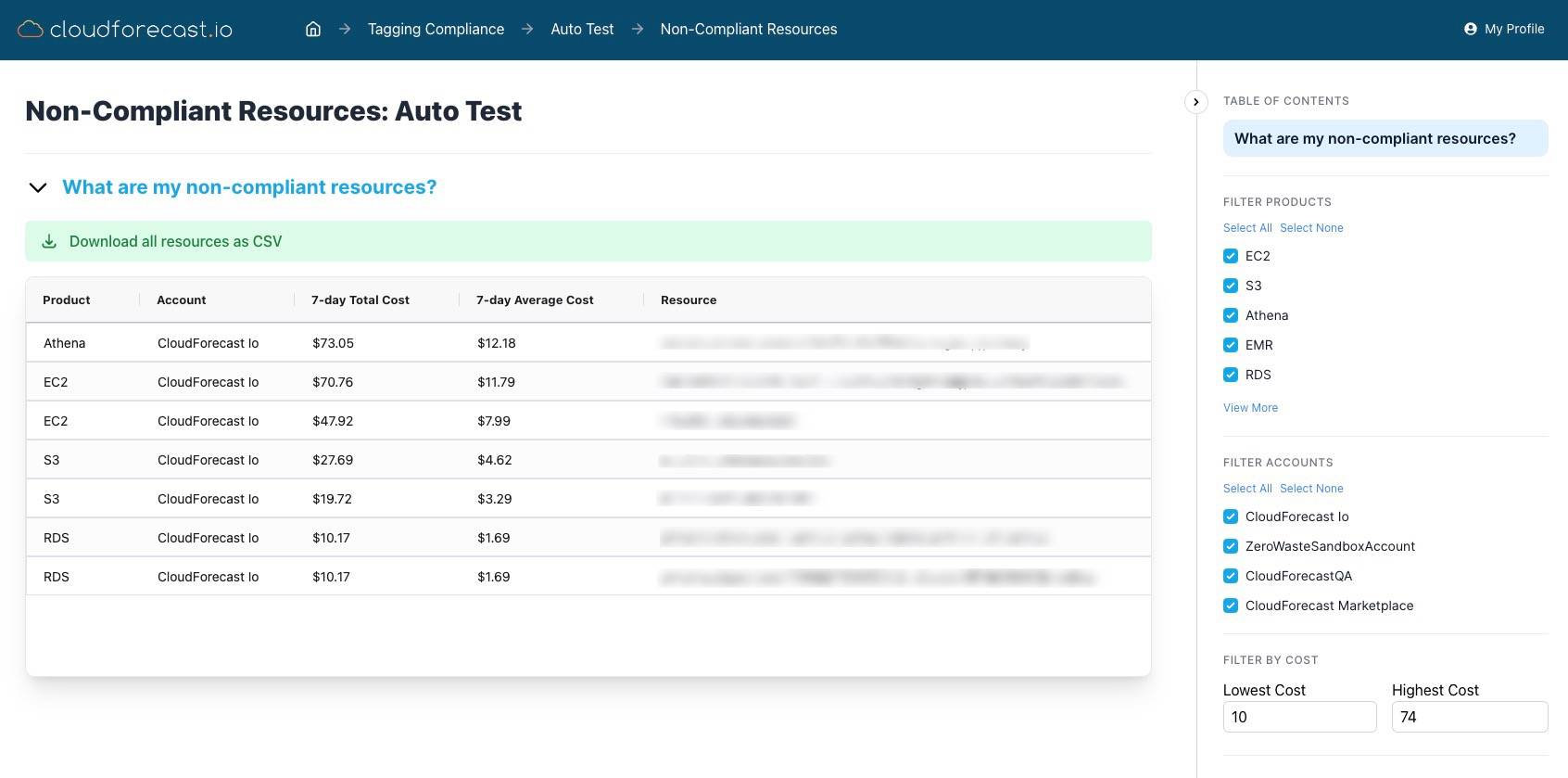Click the $4.62 average cost cell
The image size is (1568, 778).
click(494, 460)
